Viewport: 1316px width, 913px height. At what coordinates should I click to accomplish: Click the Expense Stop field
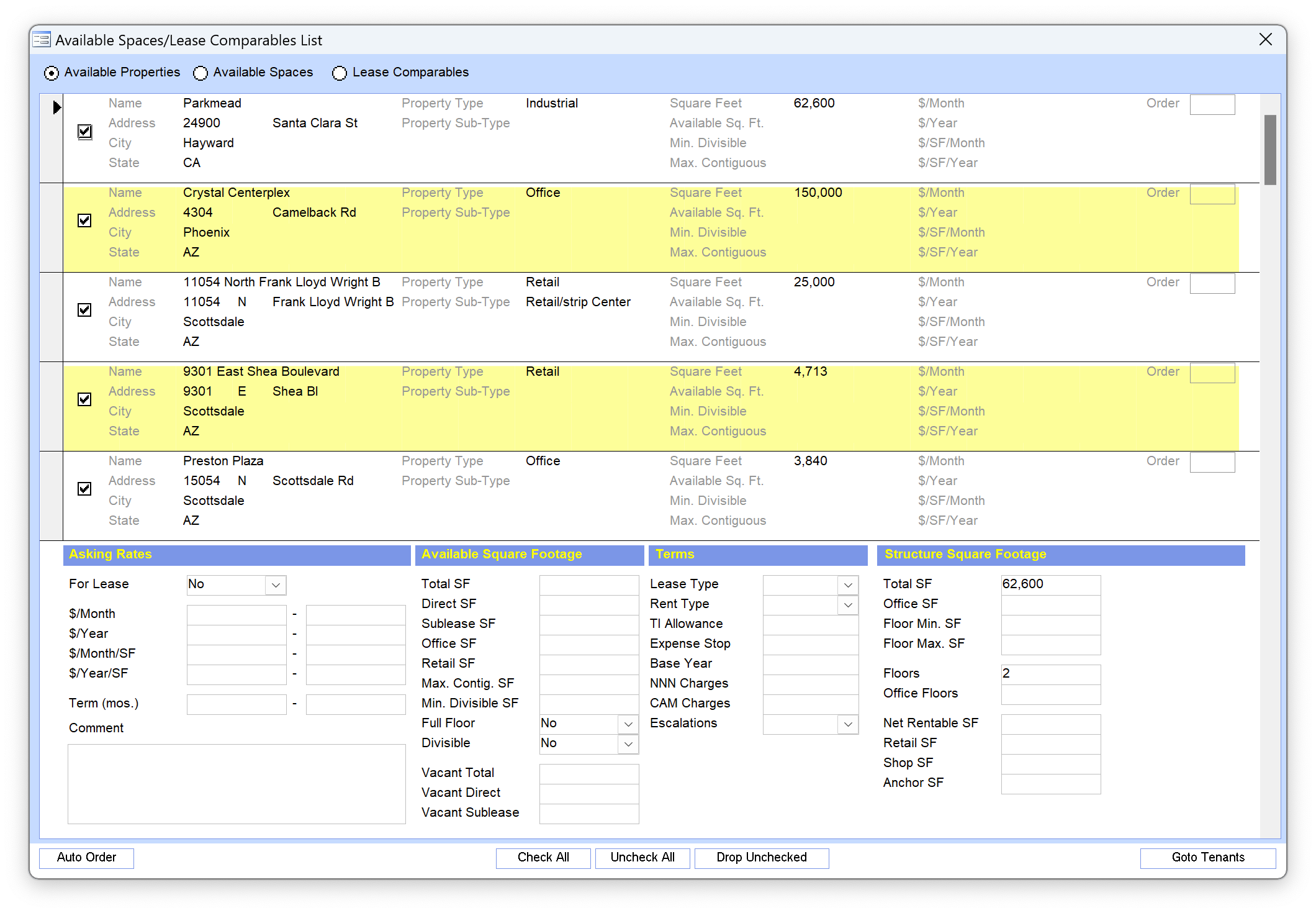pyautogui.click(x=811, y=644)
